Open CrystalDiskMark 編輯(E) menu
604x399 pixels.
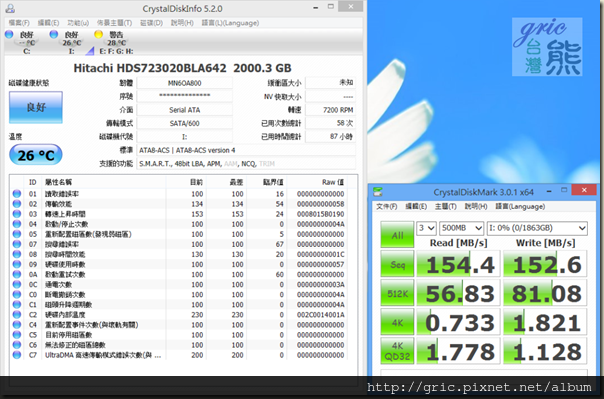416,206
